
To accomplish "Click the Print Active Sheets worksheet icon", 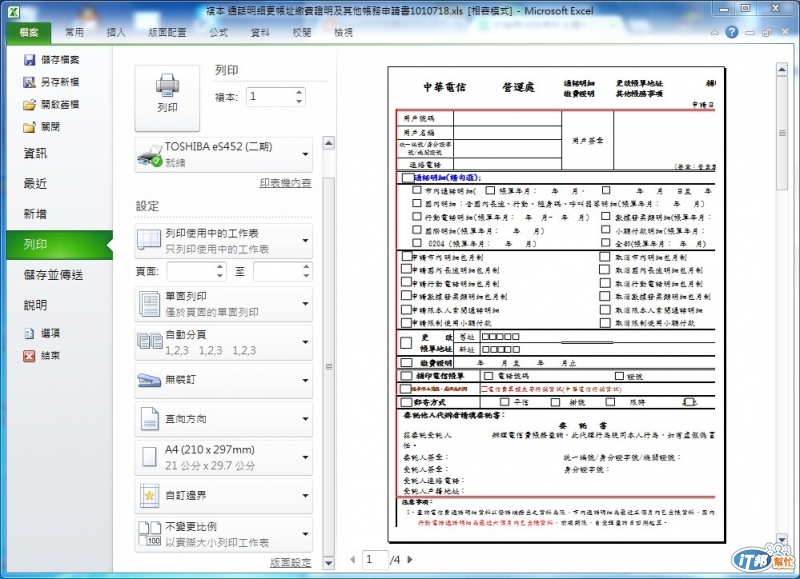I will [149, 240].
